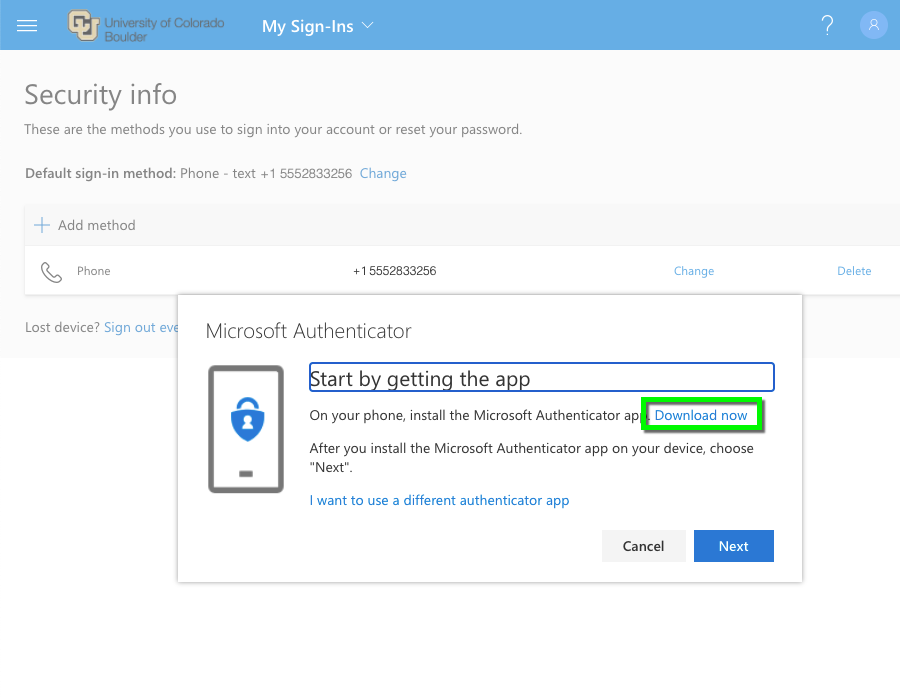This screenshot has height=698, width=900.
Task: Click the University of Colorado Boulder logo
Action: pyautogui.click(x=145, y=25)
